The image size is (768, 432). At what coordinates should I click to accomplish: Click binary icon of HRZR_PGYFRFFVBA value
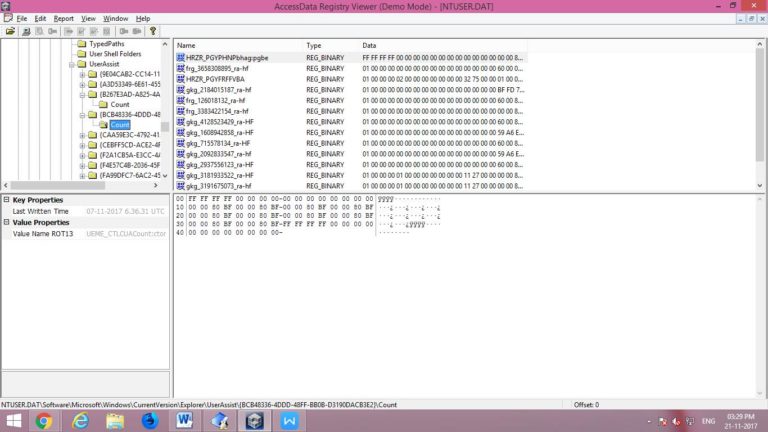(x=180, y=79)
